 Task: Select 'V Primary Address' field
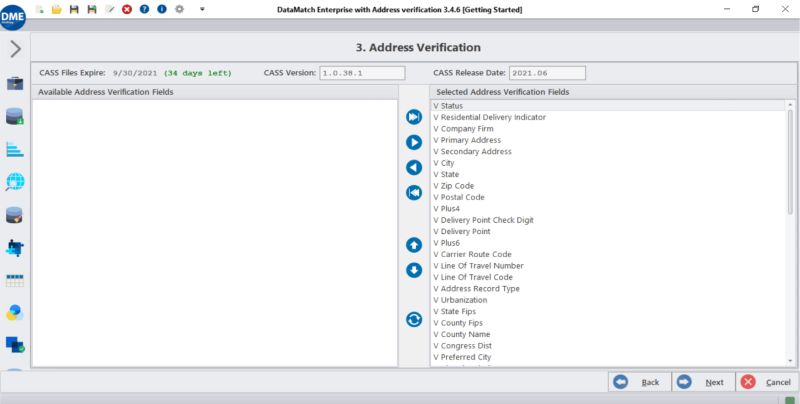coord(608,140)
